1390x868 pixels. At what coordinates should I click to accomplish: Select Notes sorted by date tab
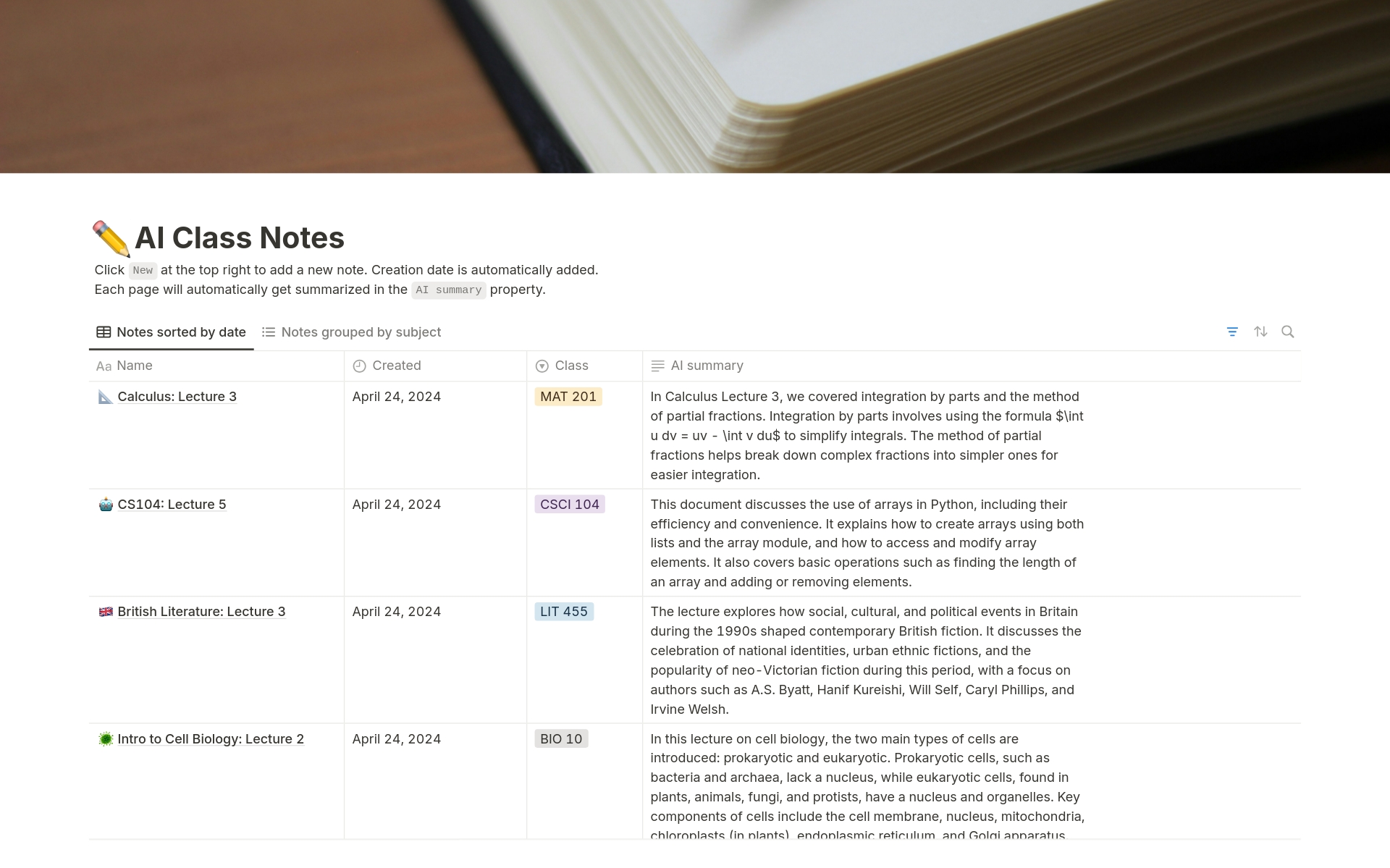coord(171,331)
